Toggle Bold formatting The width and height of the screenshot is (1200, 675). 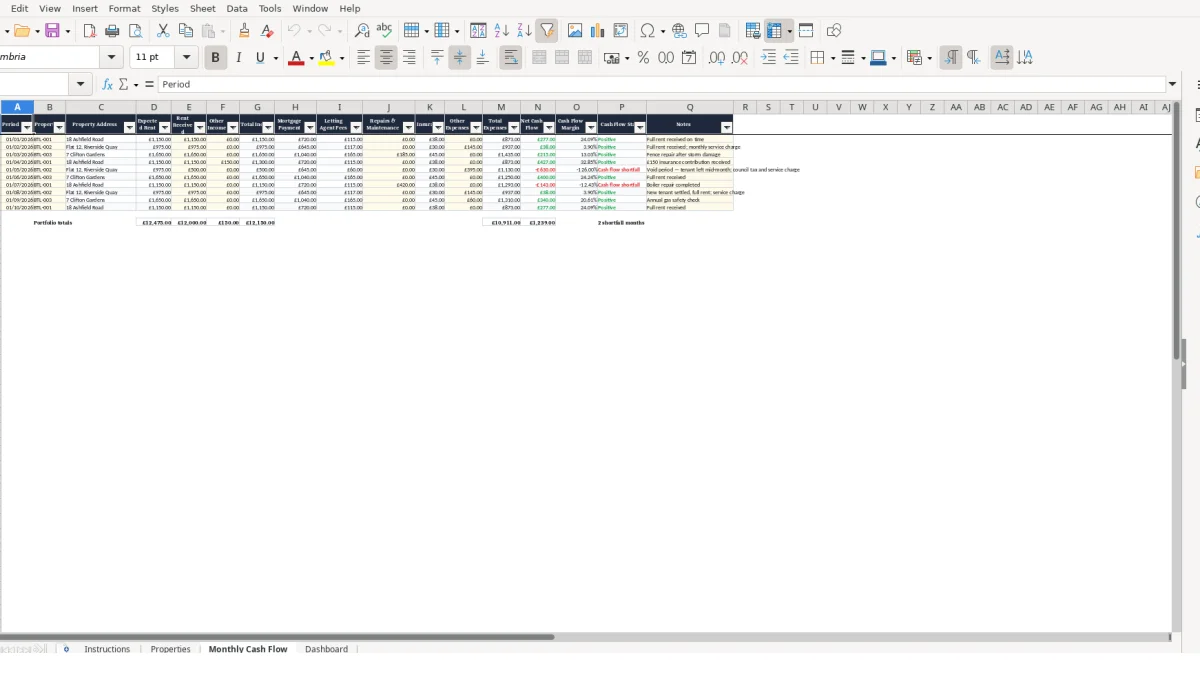tap(214, 58)
